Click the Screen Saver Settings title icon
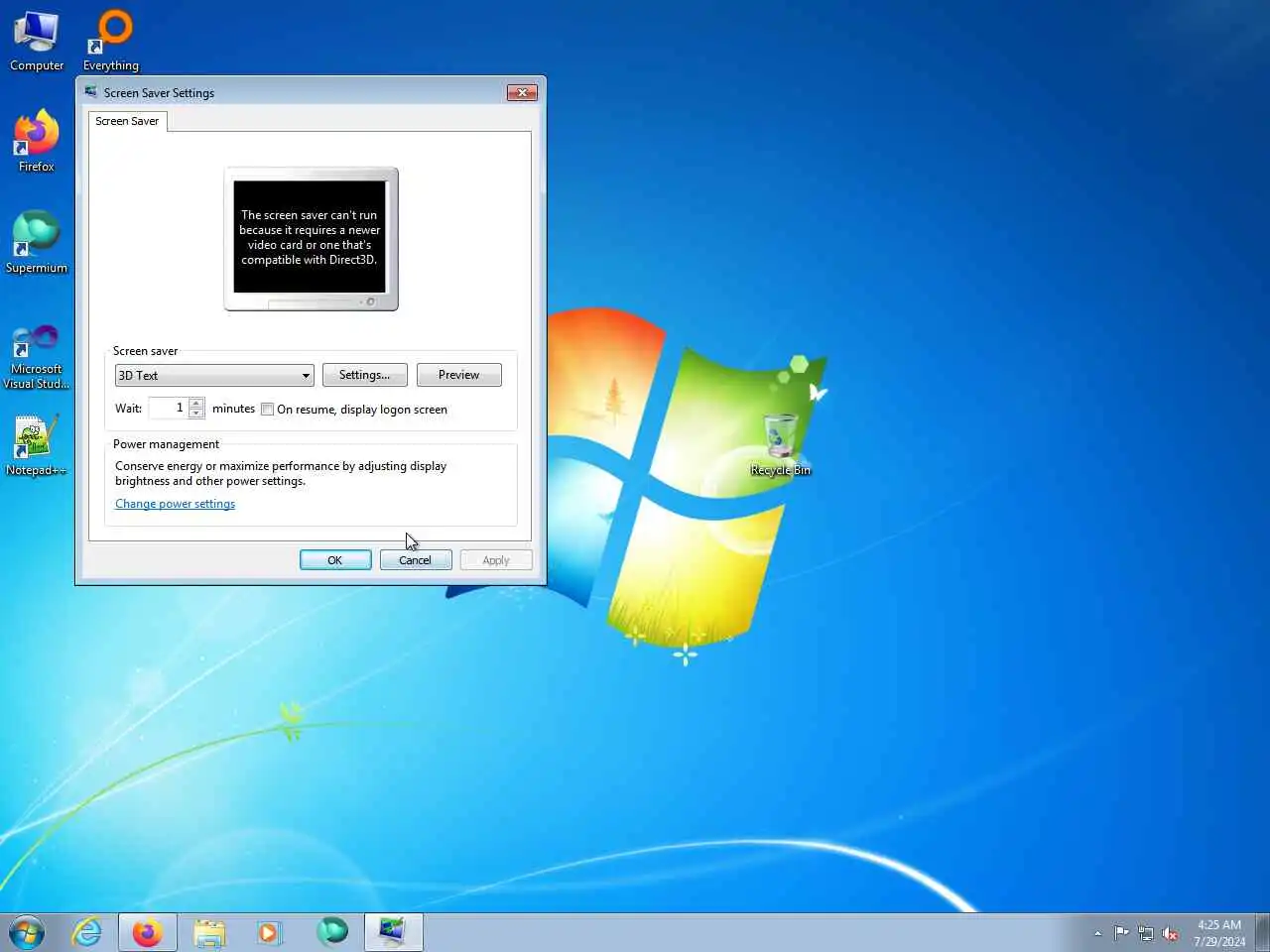The image size is (1270, 952). [x=91, y=92]
